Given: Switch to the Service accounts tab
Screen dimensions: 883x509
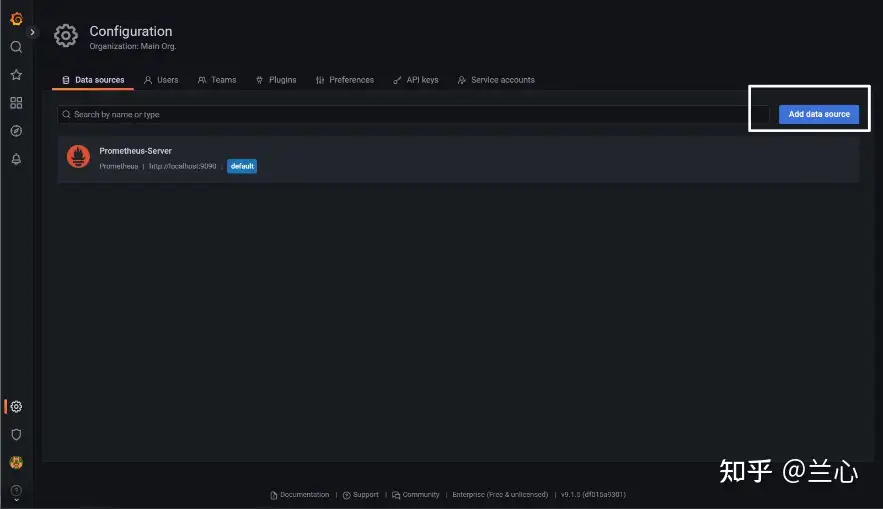Looking at the screenshot, I should 496,80.
